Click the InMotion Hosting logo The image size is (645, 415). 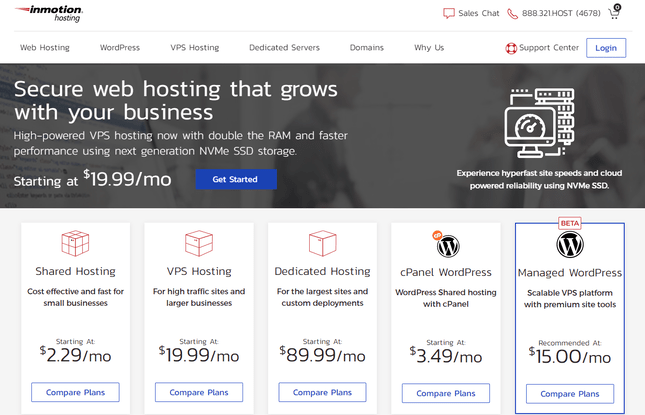tap(49, 13)
